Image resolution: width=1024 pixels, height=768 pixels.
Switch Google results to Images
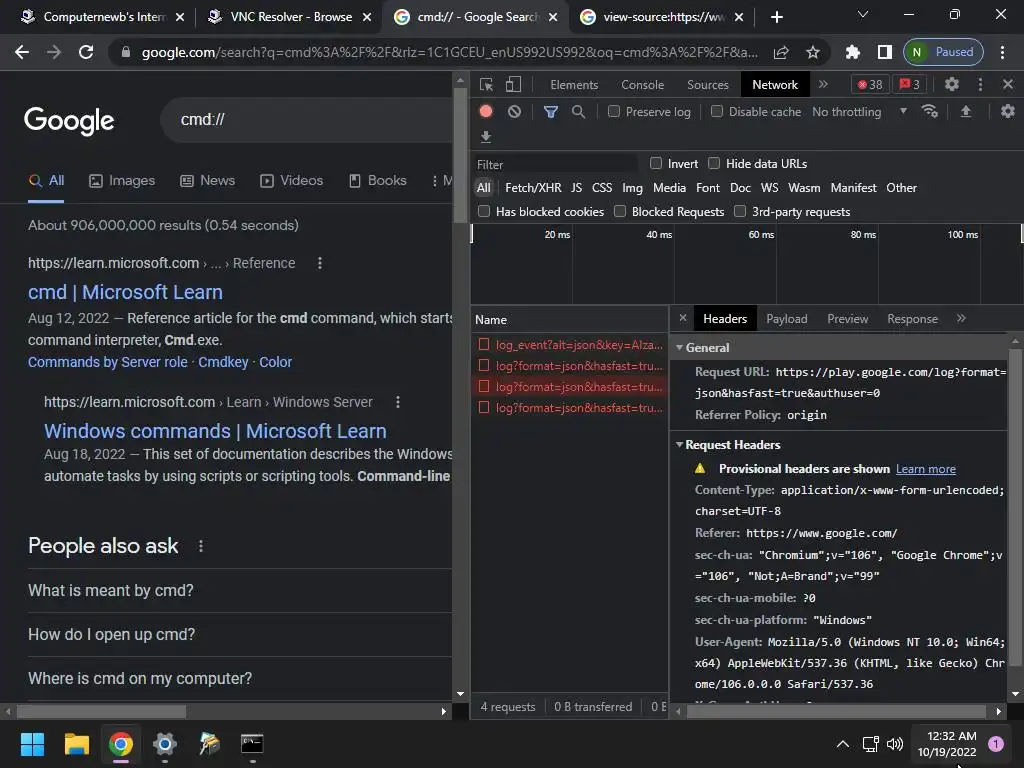122,181
